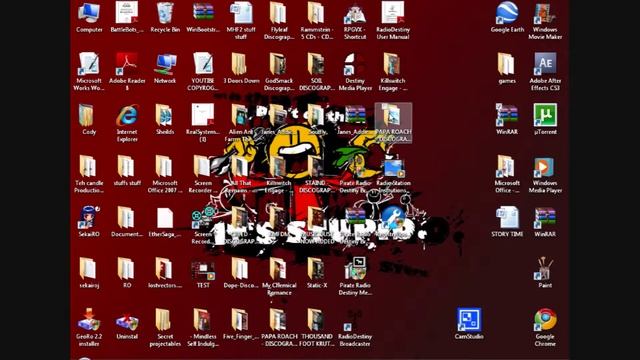Launch Adobe After Effects CS3

(x=545, y=64)
